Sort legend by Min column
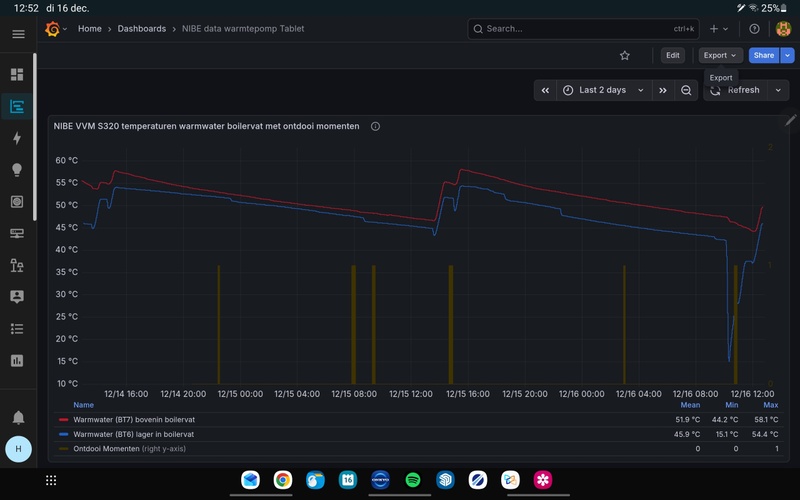Screen dimensions: 800x500 (732, 405)
